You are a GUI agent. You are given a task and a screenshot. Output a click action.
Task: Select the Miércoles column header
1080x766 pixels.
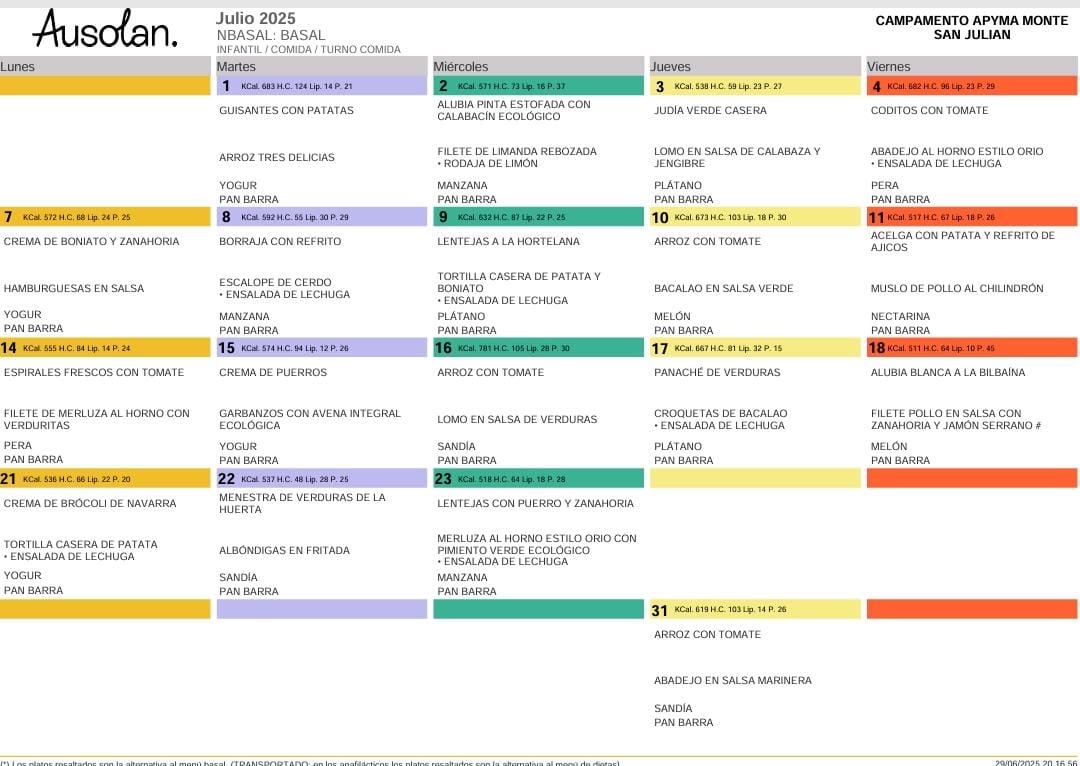click(x=460, y=67)
